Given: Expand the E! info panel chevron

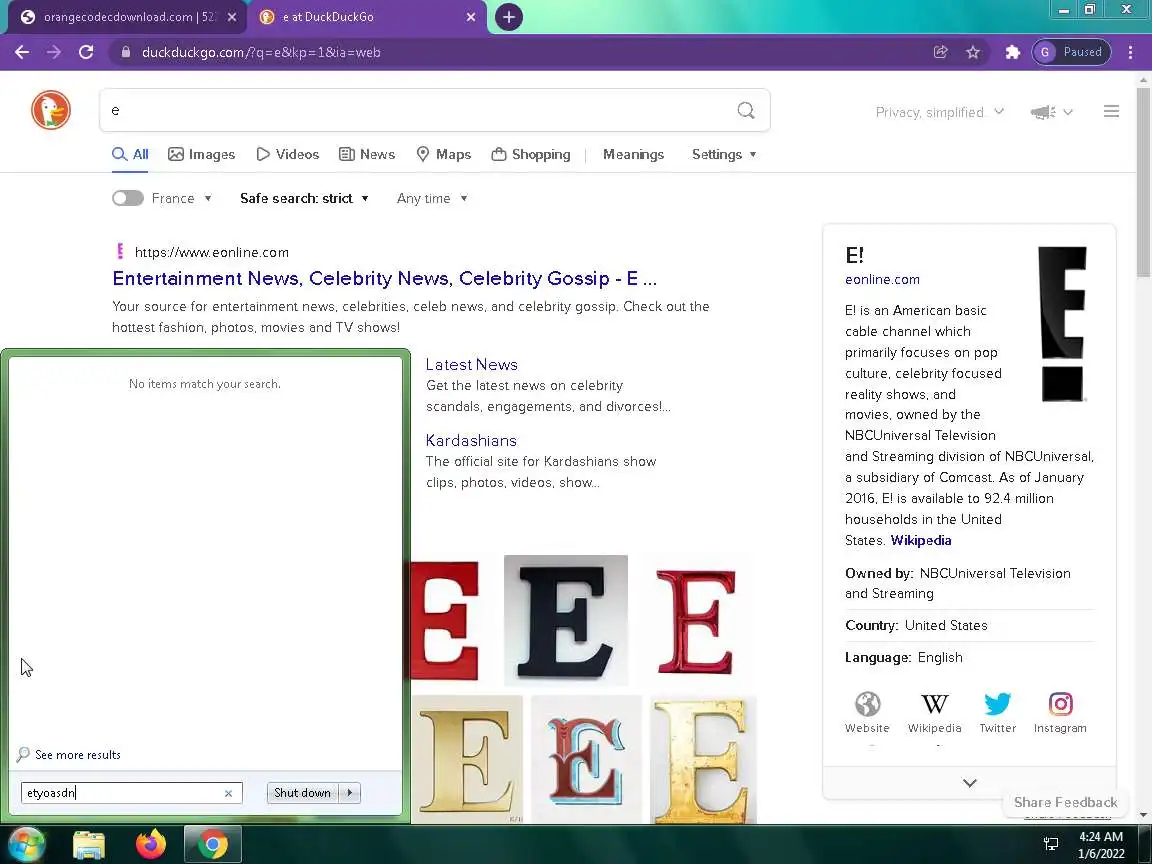Looking at the screenshot, I should point(970,782).
